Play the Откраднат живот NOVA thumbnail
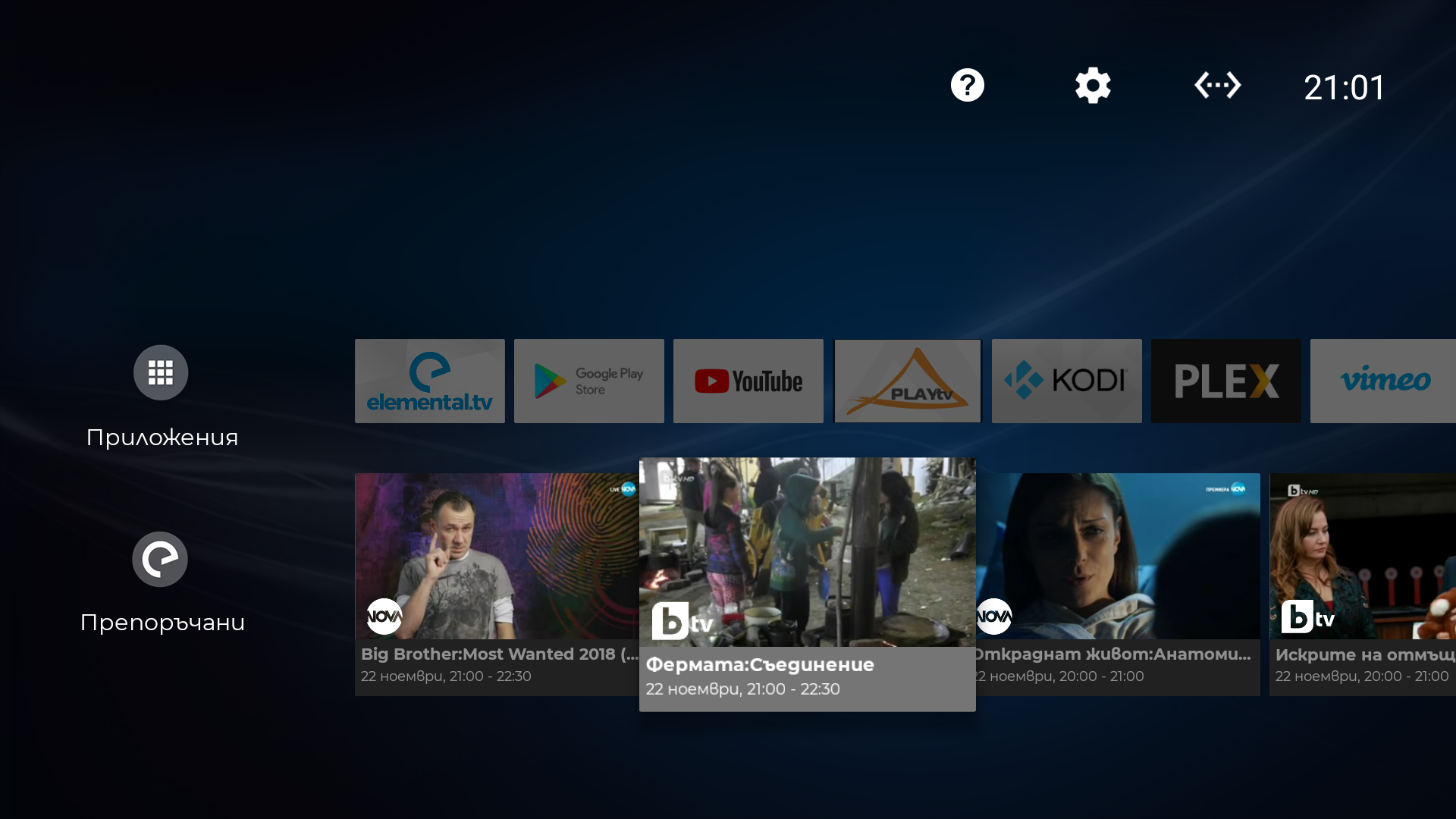 pos(1118,557)
